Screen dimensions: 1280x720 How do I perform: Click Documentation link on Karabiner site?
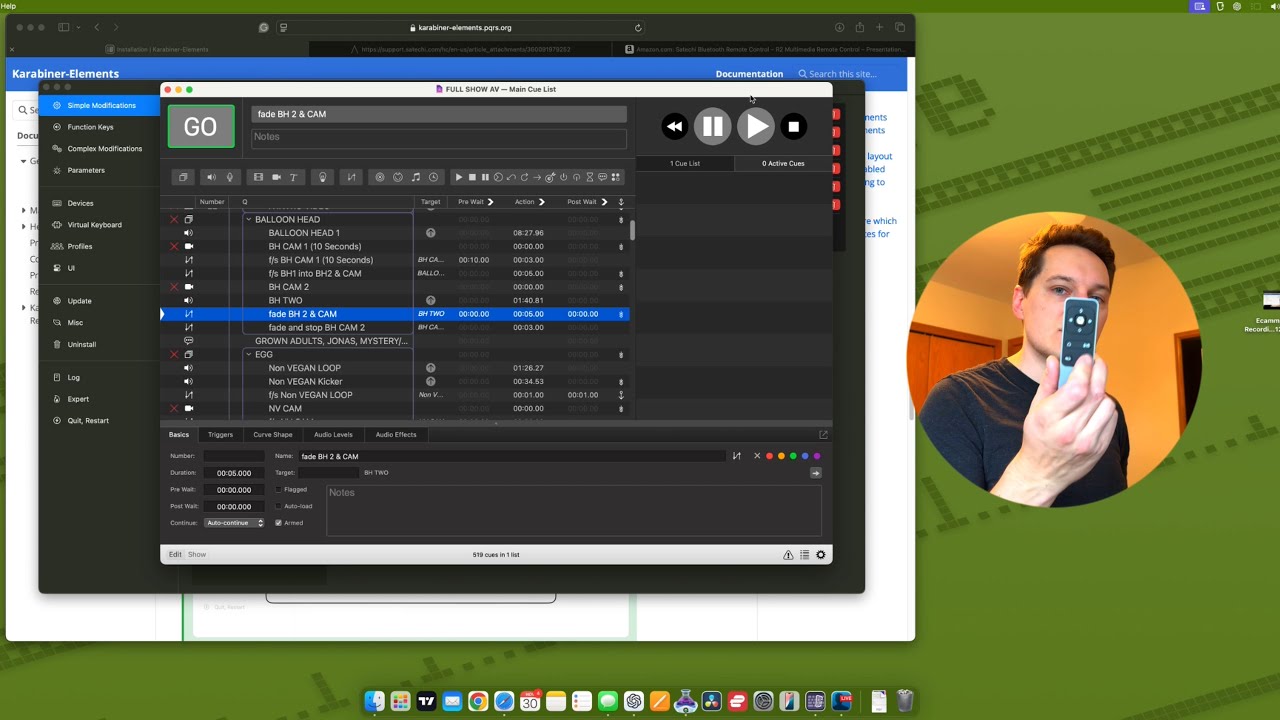[x=749, y=74]
